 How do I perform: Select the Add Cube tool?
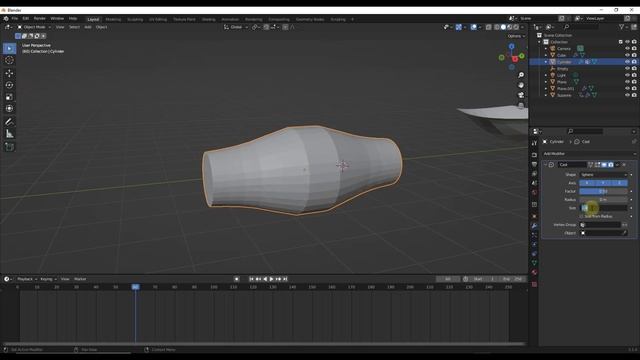(x=9, y=147)
